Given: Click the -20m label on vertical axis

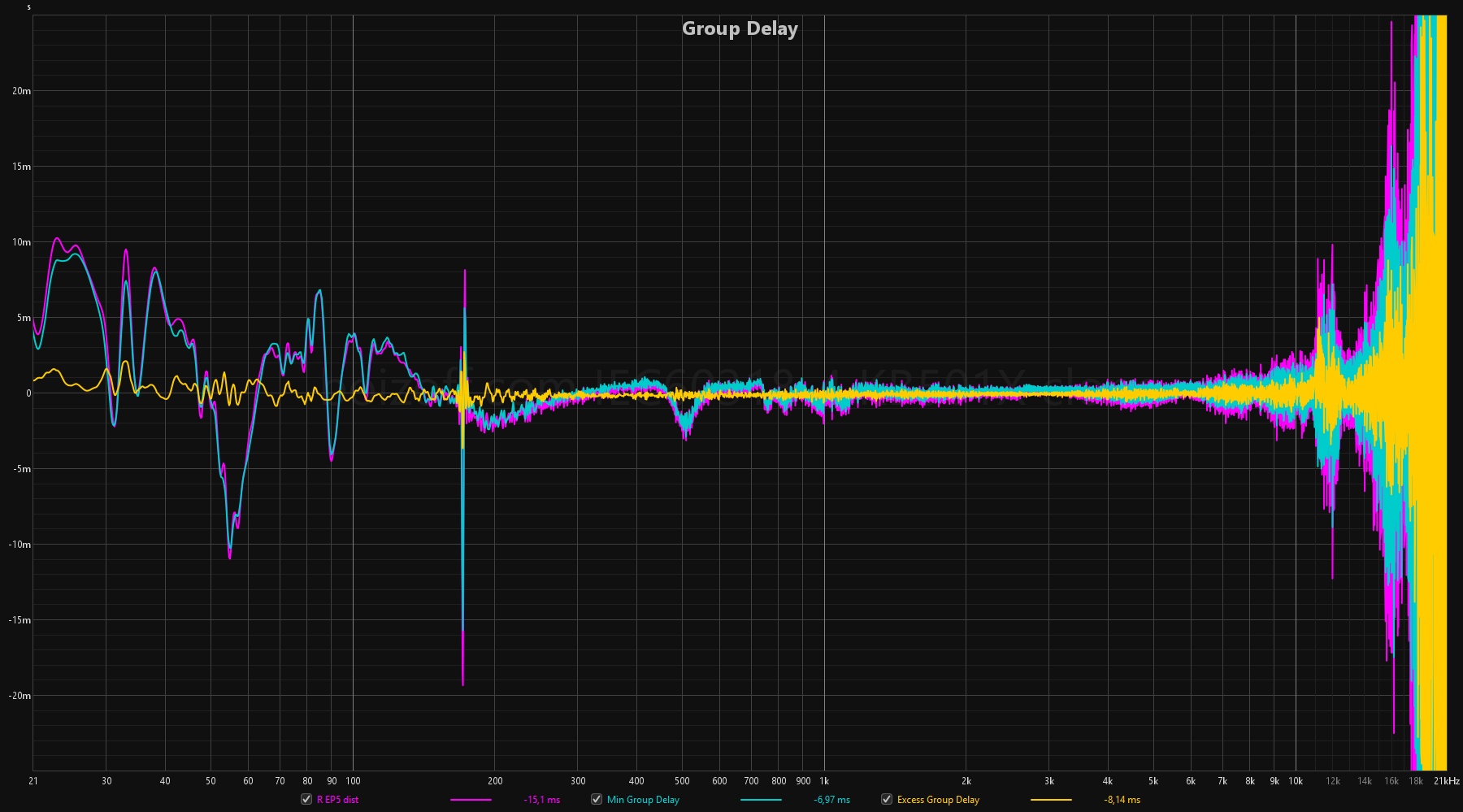Looking at the screenshot, I should (20, 696).
